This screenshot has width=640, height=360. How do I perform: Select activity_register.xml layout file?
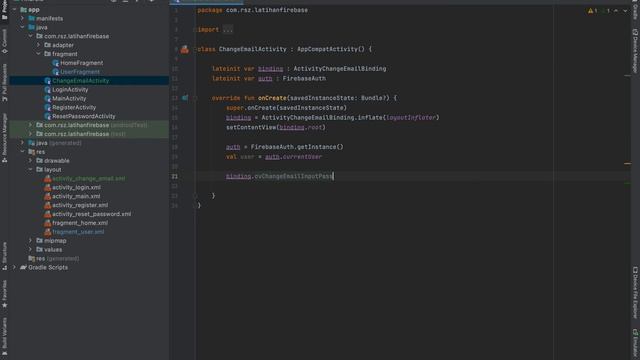point(80,205)
